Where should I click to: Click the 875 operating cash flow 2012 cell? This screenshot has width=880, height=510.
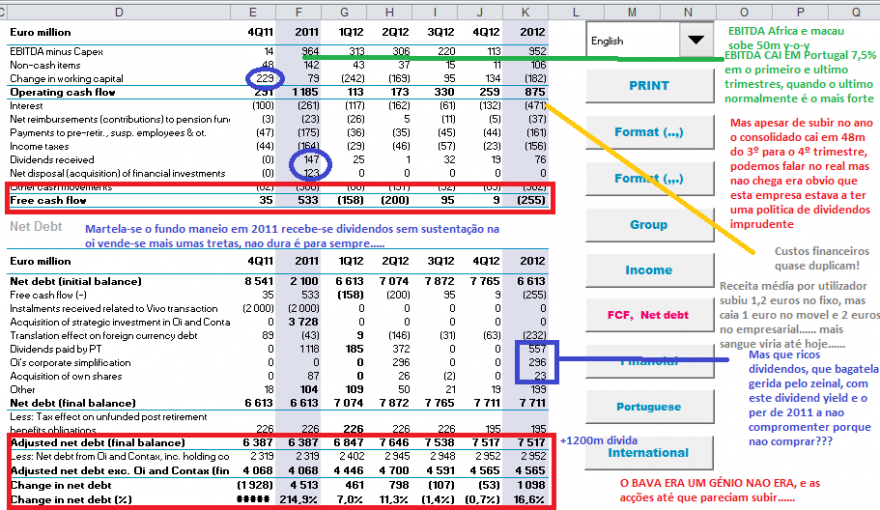pos(534,92)
